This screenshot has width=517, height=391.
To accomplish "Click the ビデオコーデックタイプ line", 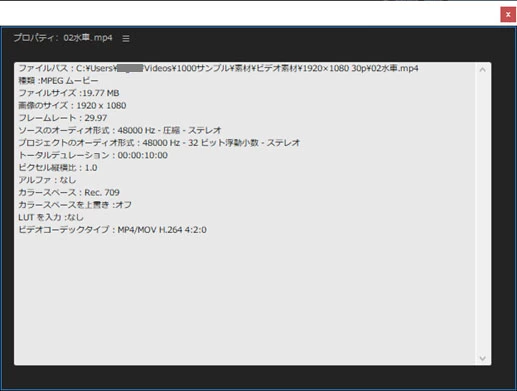I will 113,230.
